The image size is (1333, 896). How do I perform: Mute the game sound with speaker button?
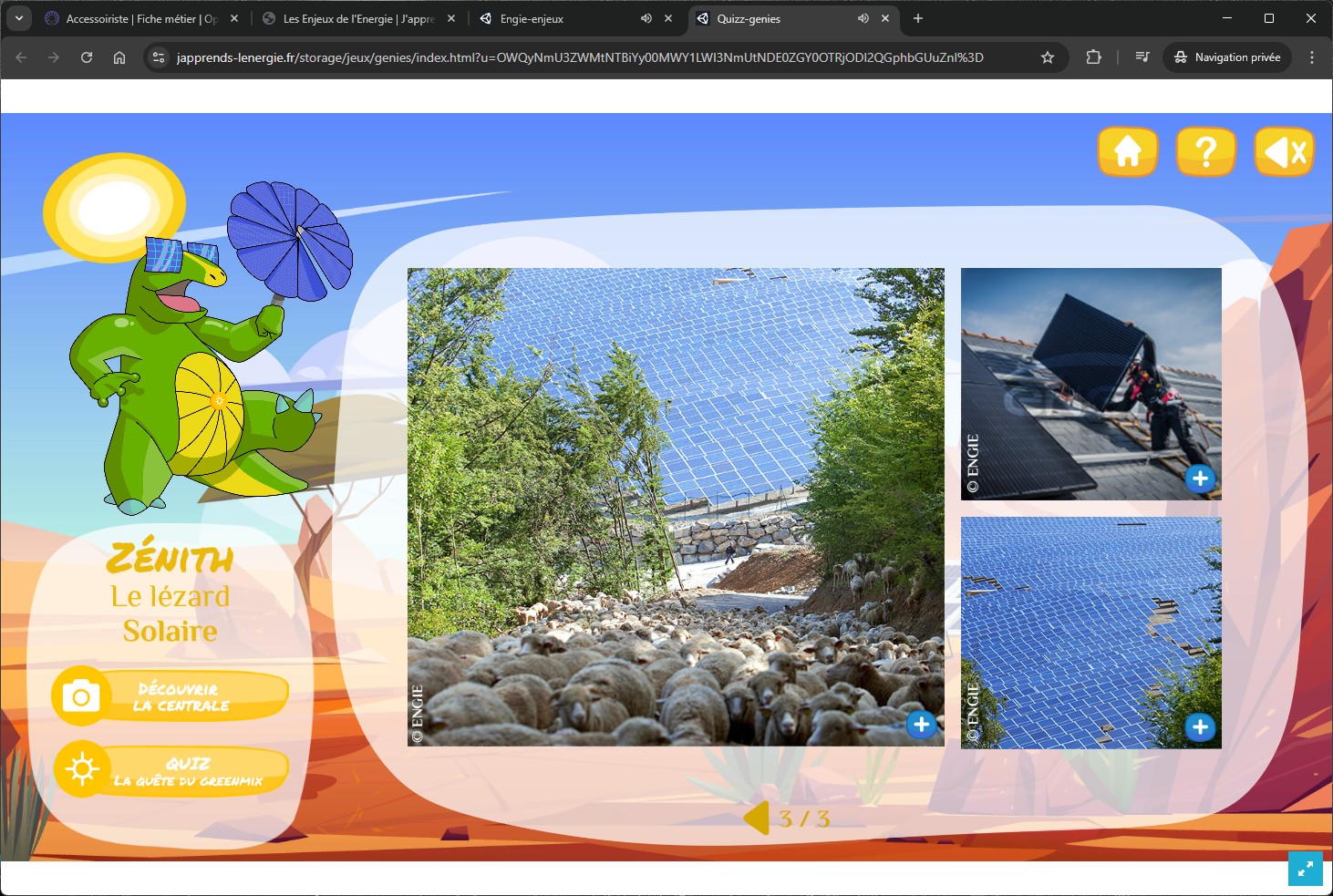(1284, 151)
